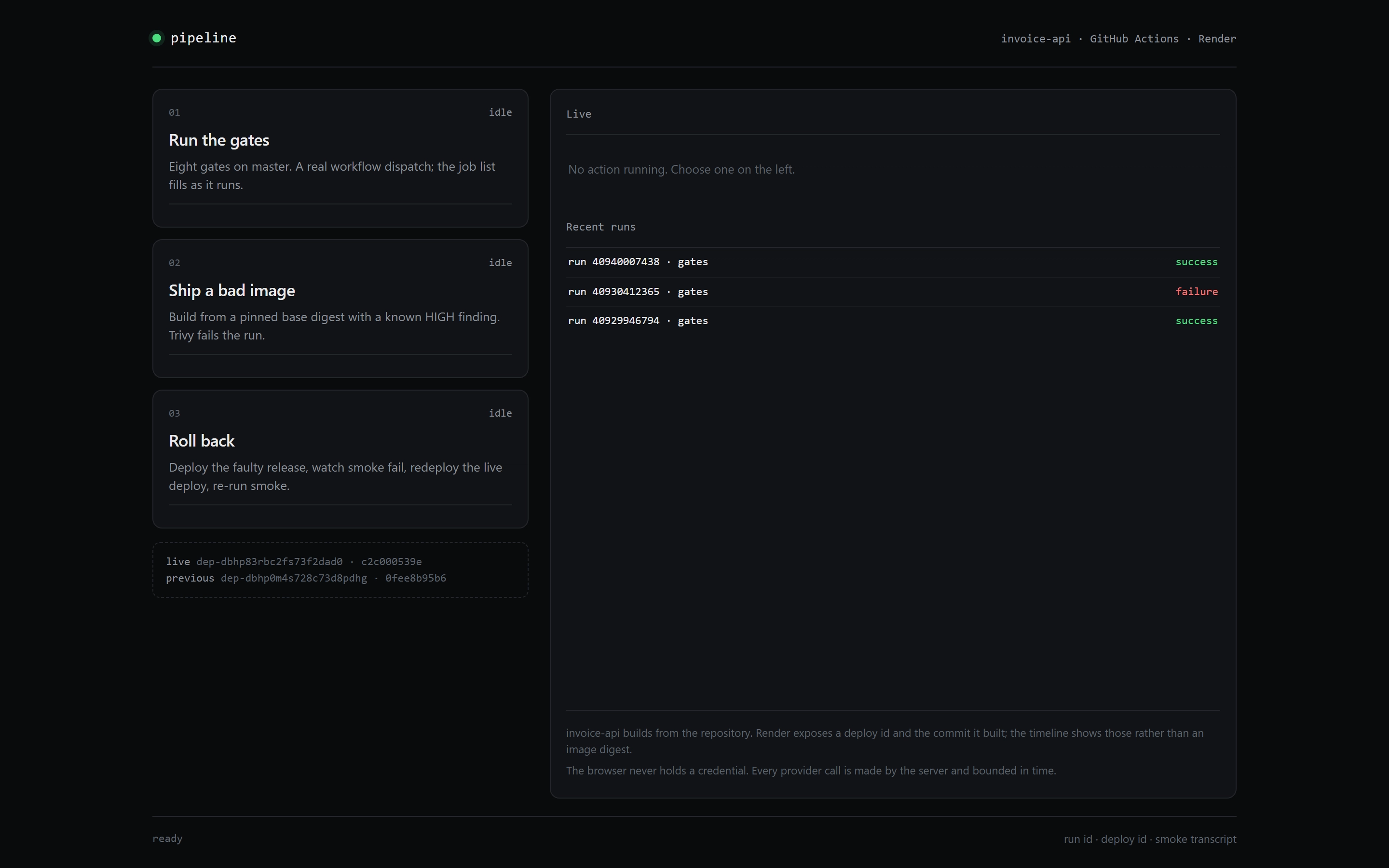Click the pipeline title in the header
Screen dimensions: 1389x868
203,38
